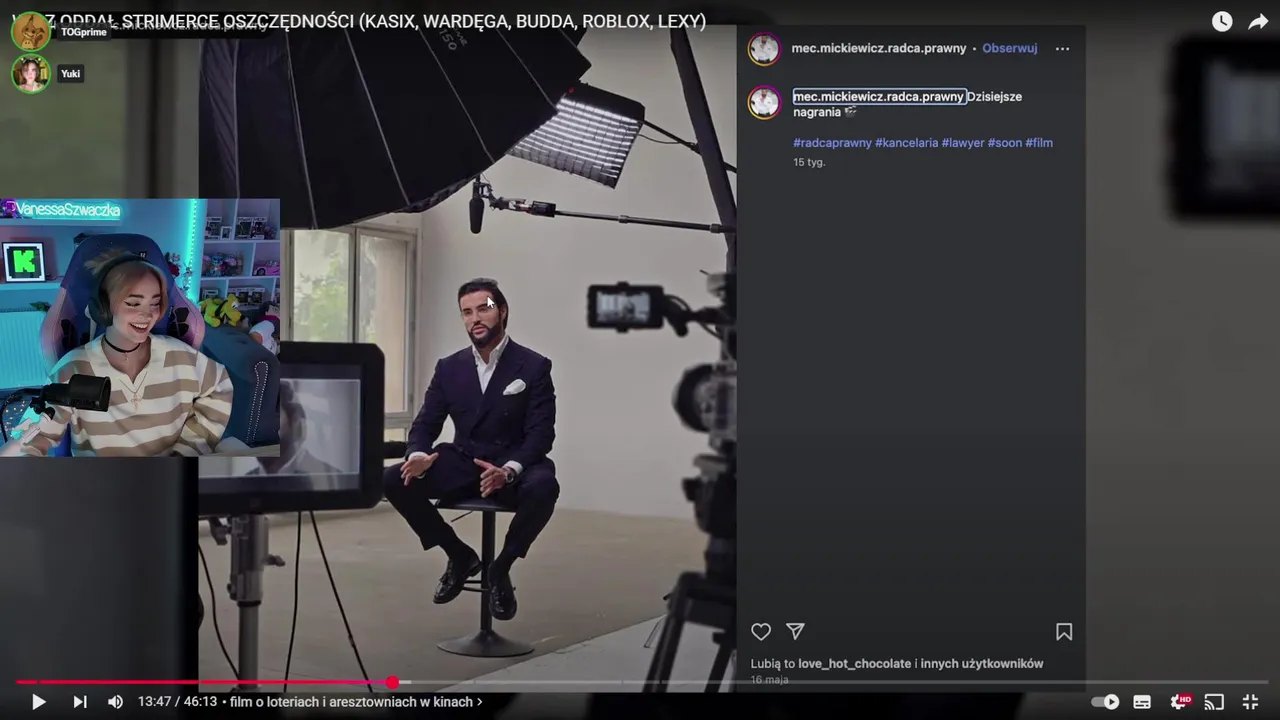
Task: Turn on subtitles captions
Action: click(1142, 702)
